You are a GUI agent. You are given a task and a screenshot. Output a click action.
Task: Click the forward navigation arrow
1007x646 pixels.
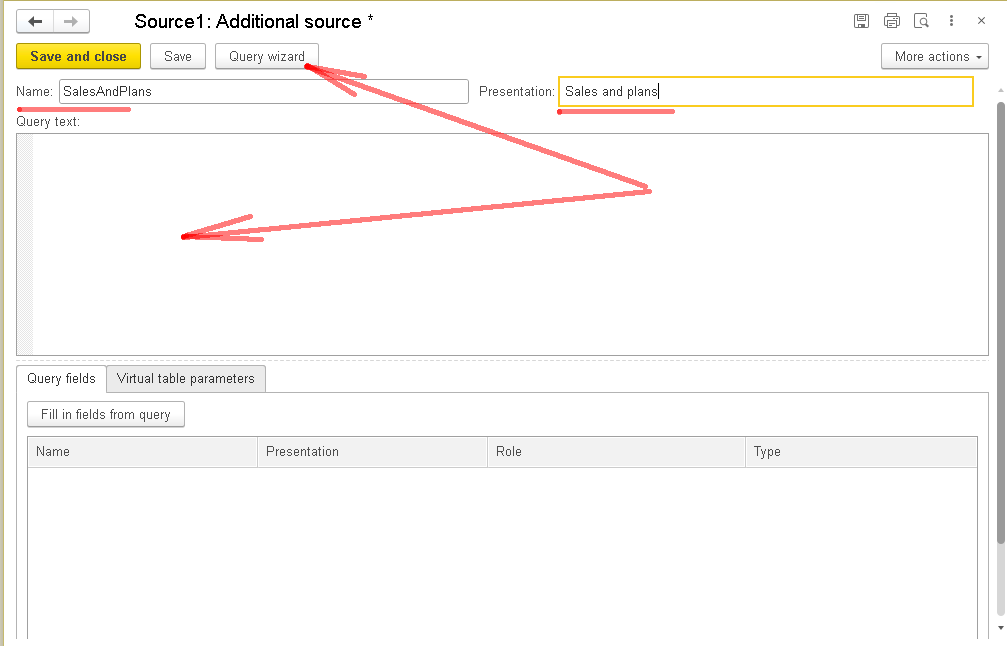[x=71, y=21]
